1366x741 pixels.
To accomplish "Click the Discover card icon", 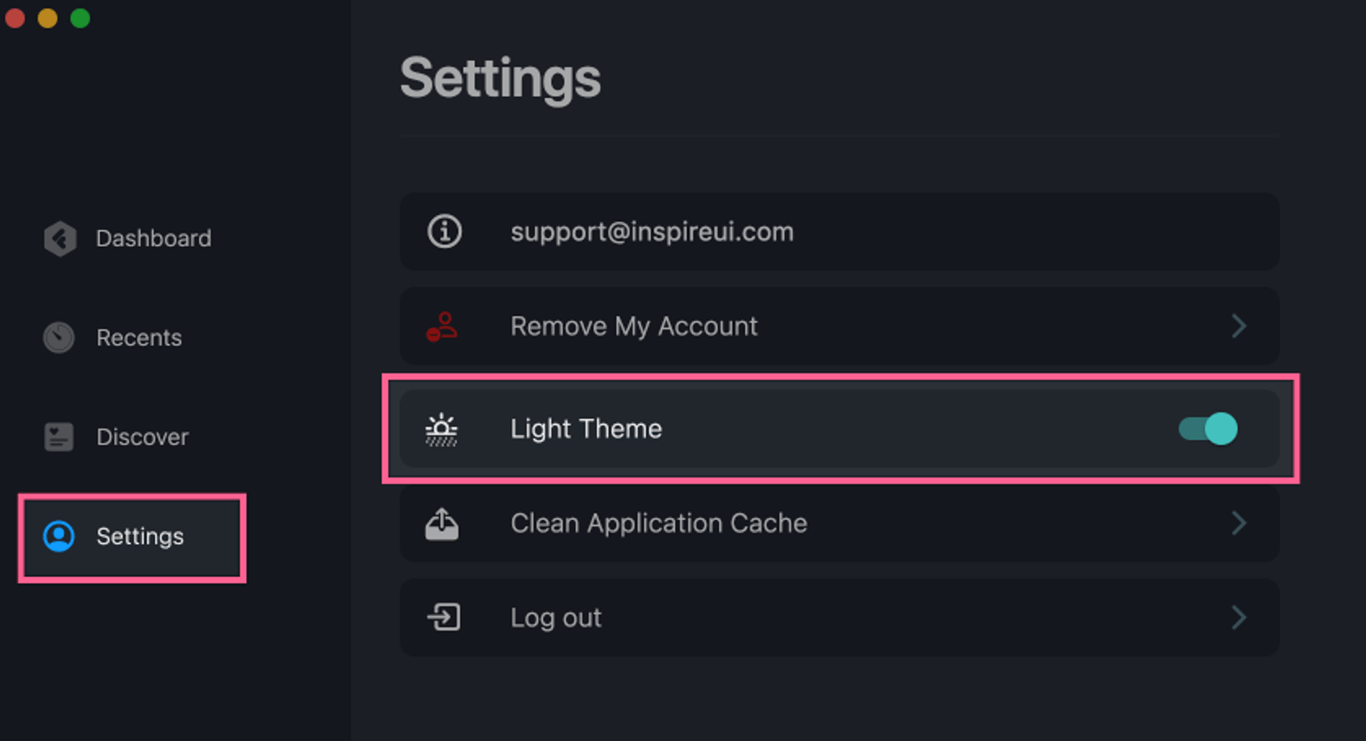I will coord(59,437).
